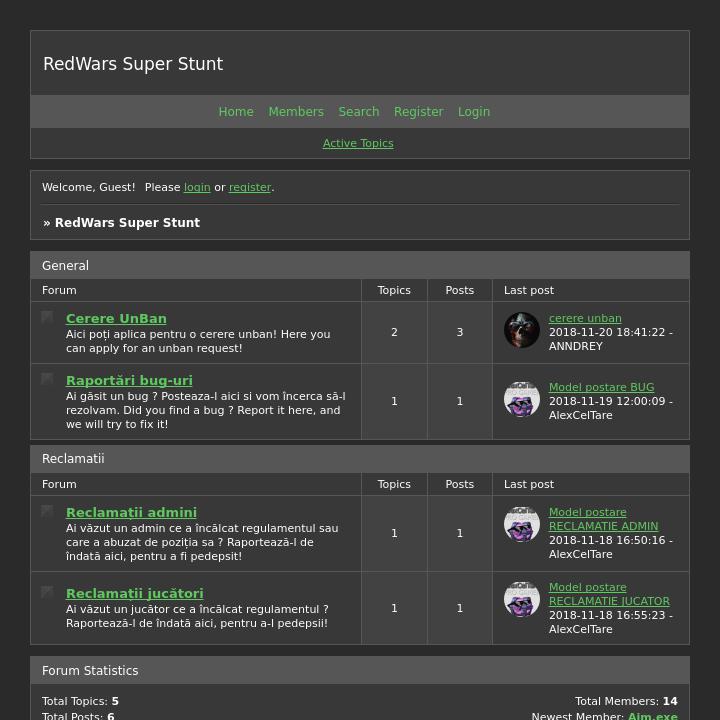Select Register in the navigation bar

pyautogui.click(x=418, y=112)
